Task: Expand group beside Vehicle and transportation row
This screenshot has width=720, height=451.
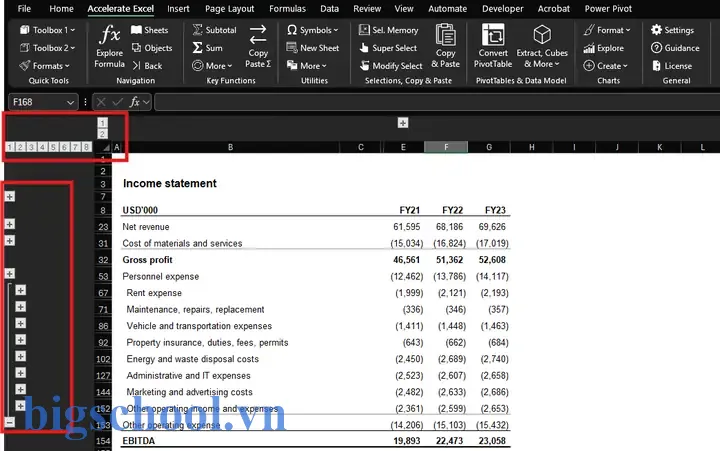Action: [20, 323]
